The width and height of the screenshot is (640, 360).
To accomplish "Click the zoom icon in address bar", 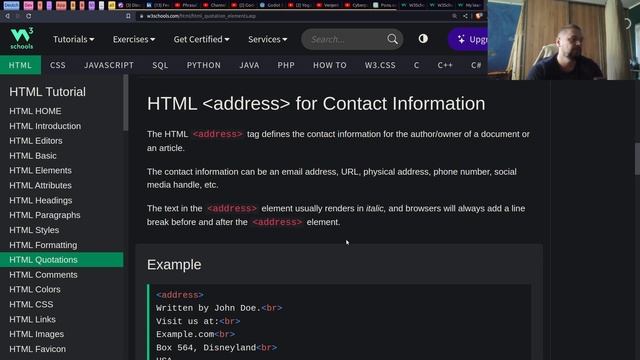I will (454, 16).
